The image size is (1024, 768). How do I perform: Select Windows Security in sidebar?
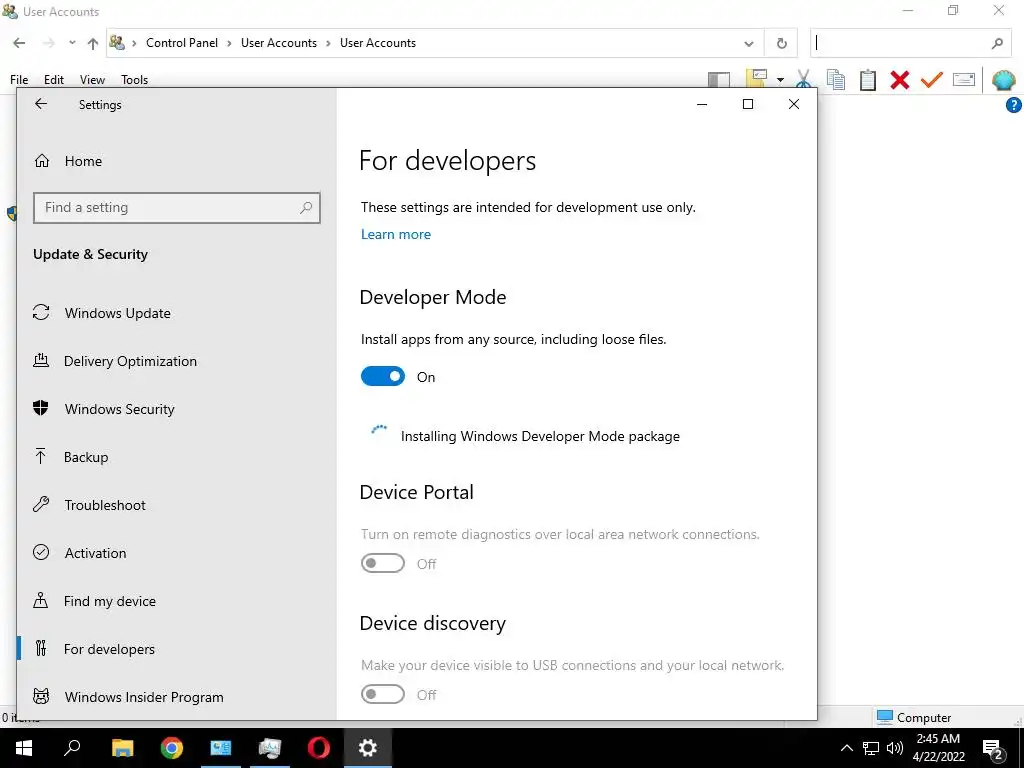pyautogui.click(x=120, y=409)
